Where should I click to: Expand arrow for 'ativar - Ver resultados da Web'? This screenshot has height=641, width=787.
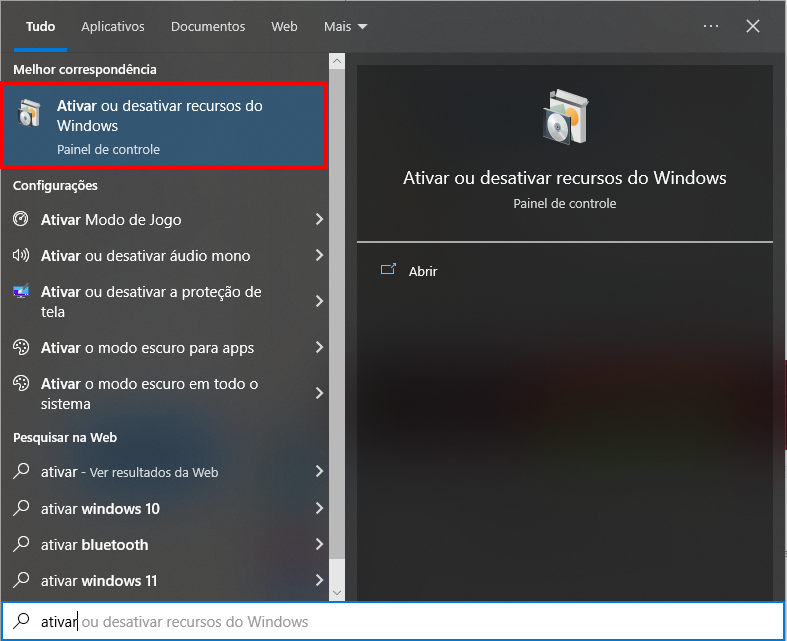point(319,471)
